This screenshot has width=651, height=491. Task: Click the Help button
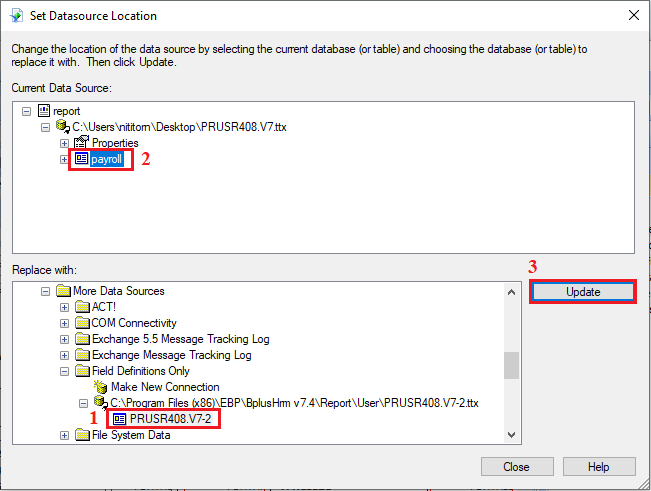click(598, 467)
